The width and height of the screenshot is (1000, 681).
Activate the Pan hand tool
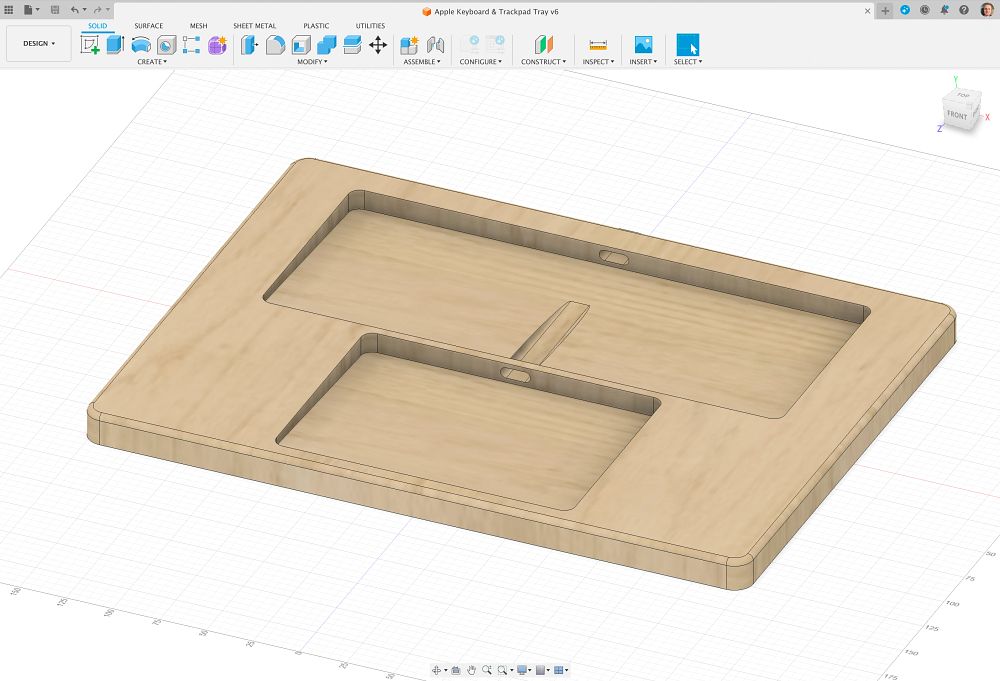471,670
